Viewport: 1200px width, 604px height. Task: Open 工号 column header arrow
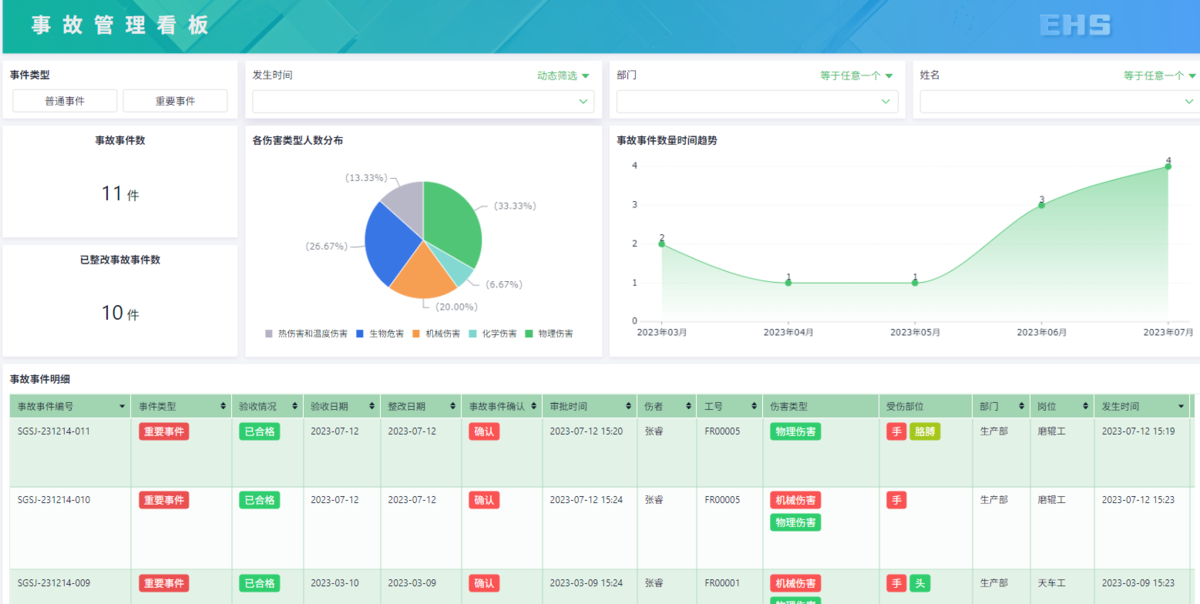(x=752, y=407)
